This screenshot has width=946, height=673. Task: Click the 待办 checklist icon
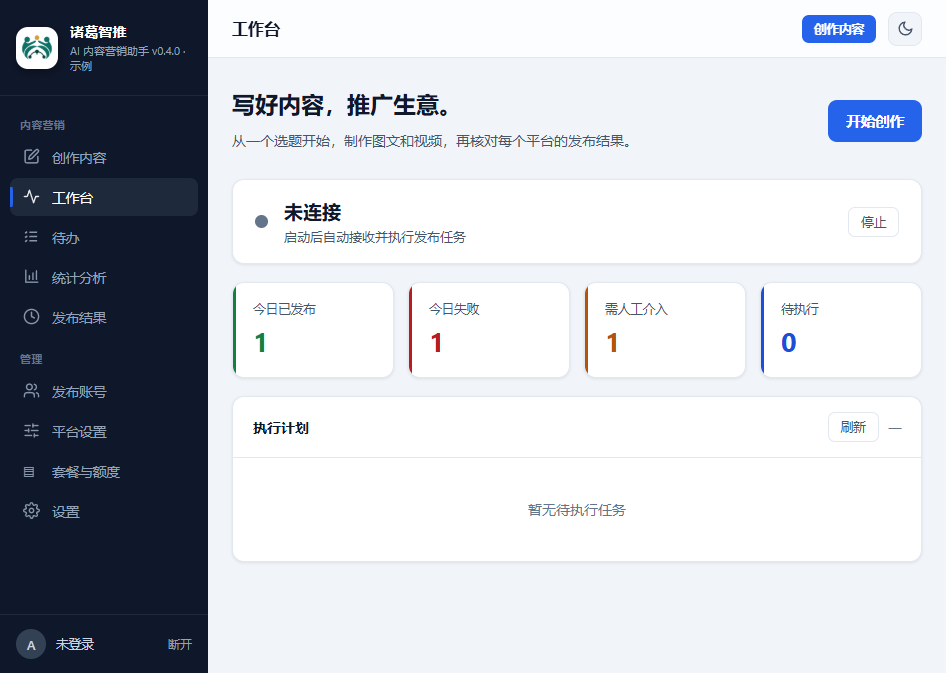pyautogui.click(x=31, y=237)
